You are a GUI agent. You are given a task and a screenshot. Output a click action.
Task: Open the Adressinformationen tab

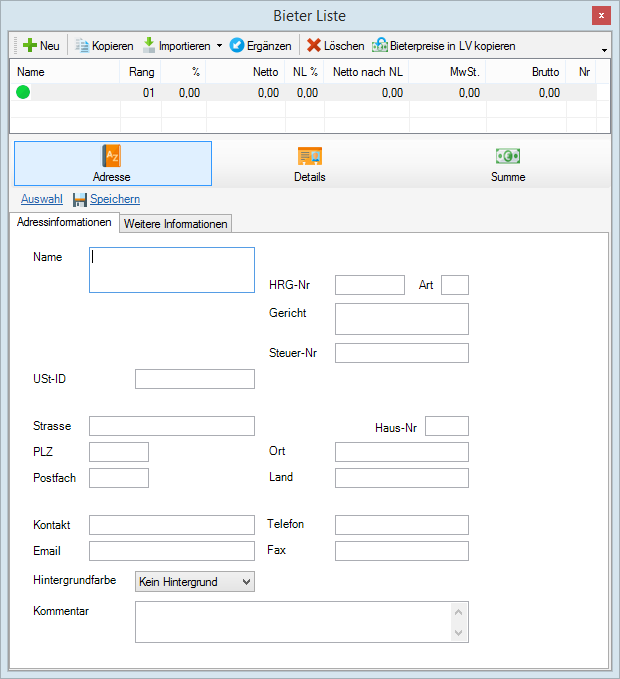(x=64, y=222)
